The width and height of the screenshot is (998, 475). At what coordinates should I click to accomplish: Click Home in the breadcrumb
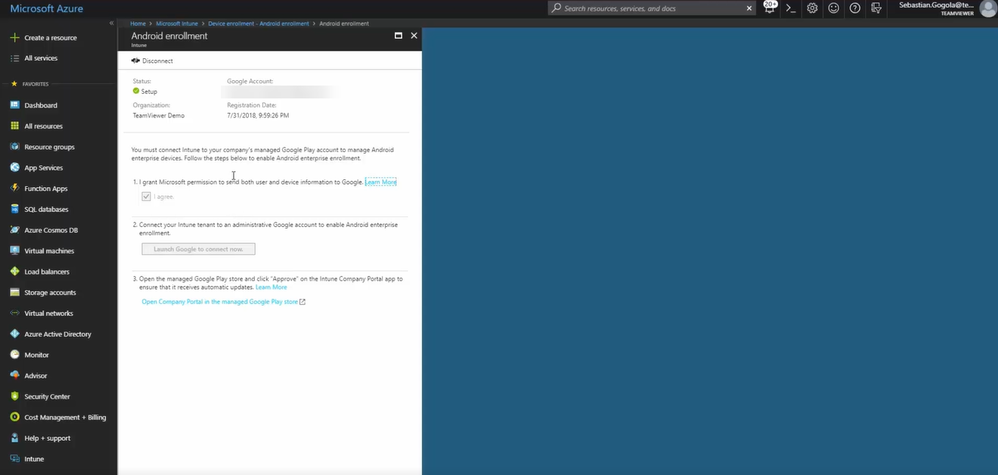coord(138,24)
